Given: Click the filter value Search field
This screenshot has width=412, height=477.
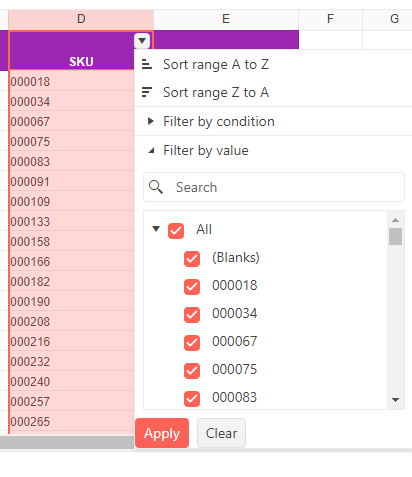Looking at the screenshot, I should 274,187.
